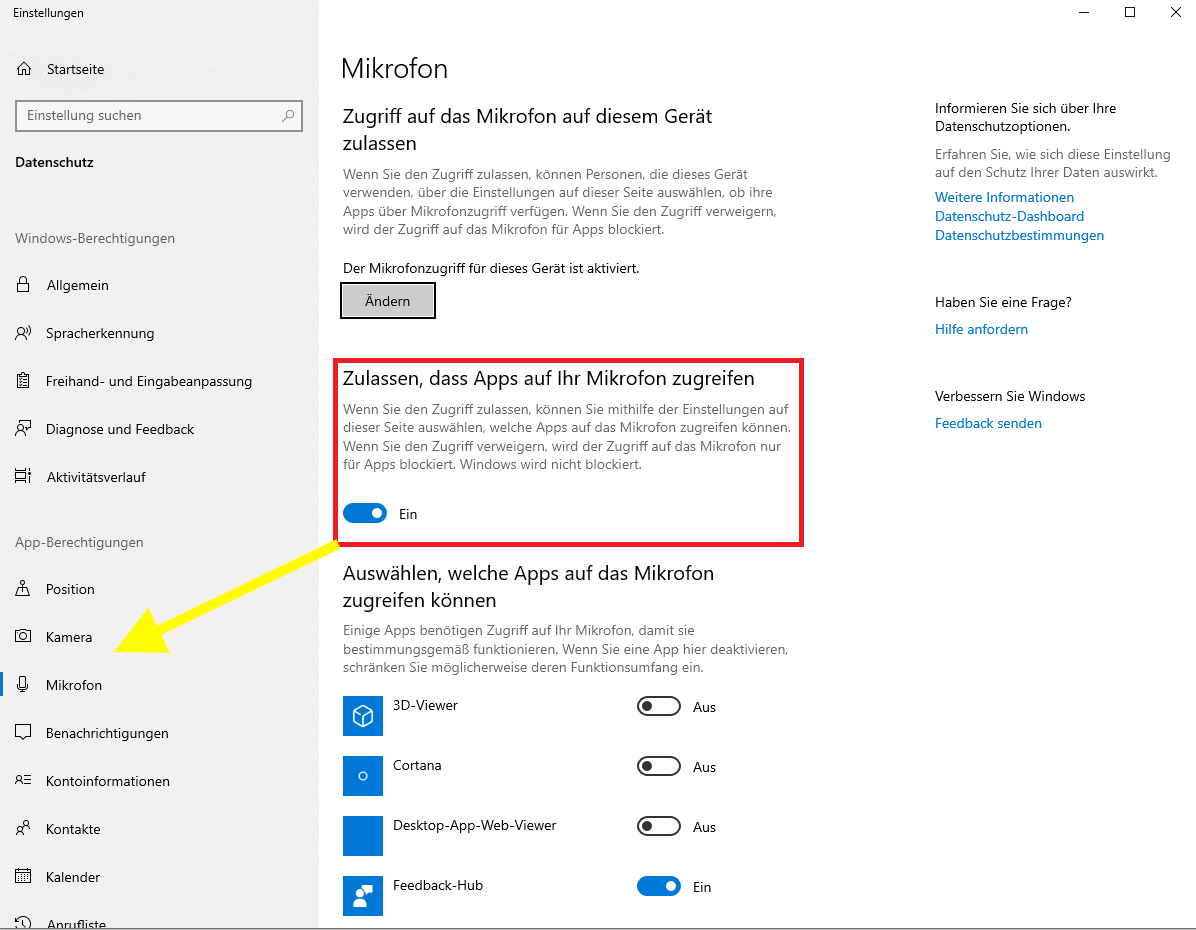Open Kontoinformationen in sidebar

pyautogui.click(x=108, y=781)
